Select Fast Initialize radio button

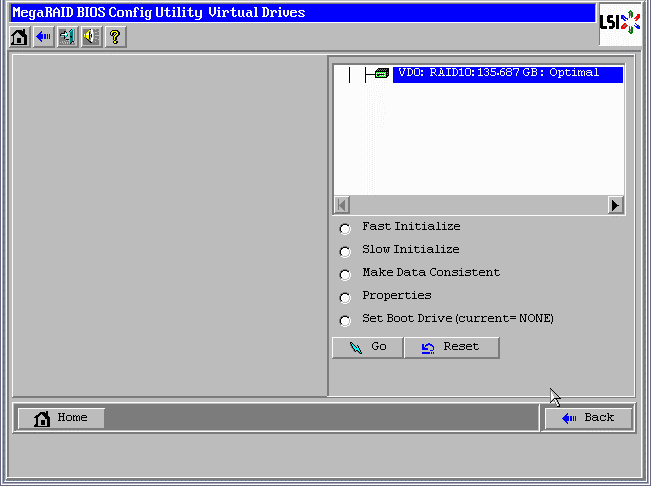click(x=345, y=229)
